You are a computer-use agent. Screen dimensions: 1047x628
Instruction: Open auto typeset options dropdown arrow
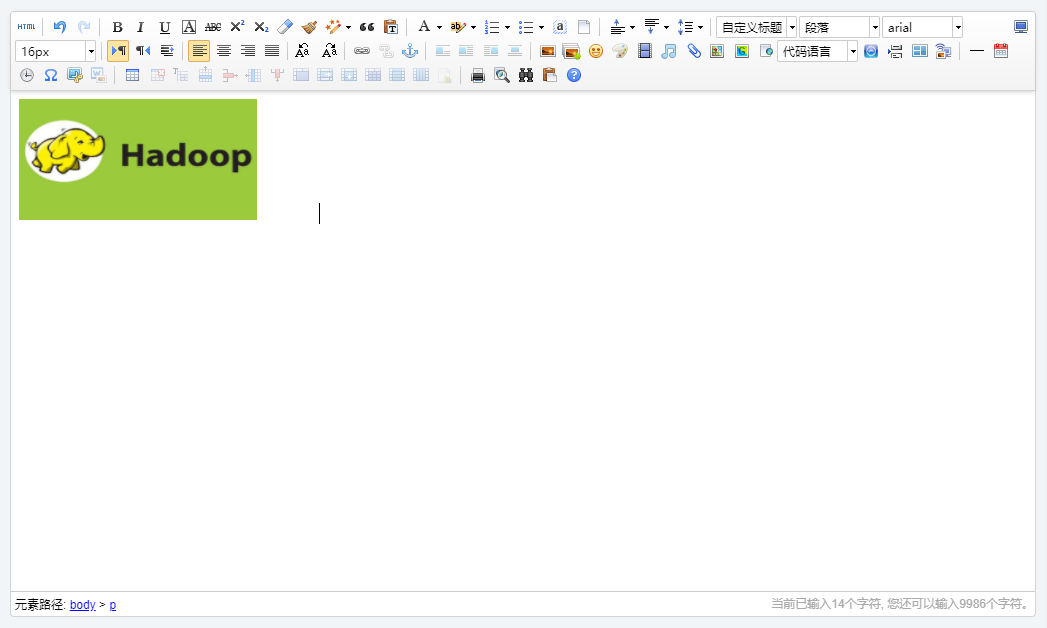pyautogui.click(x=348, y=27)
